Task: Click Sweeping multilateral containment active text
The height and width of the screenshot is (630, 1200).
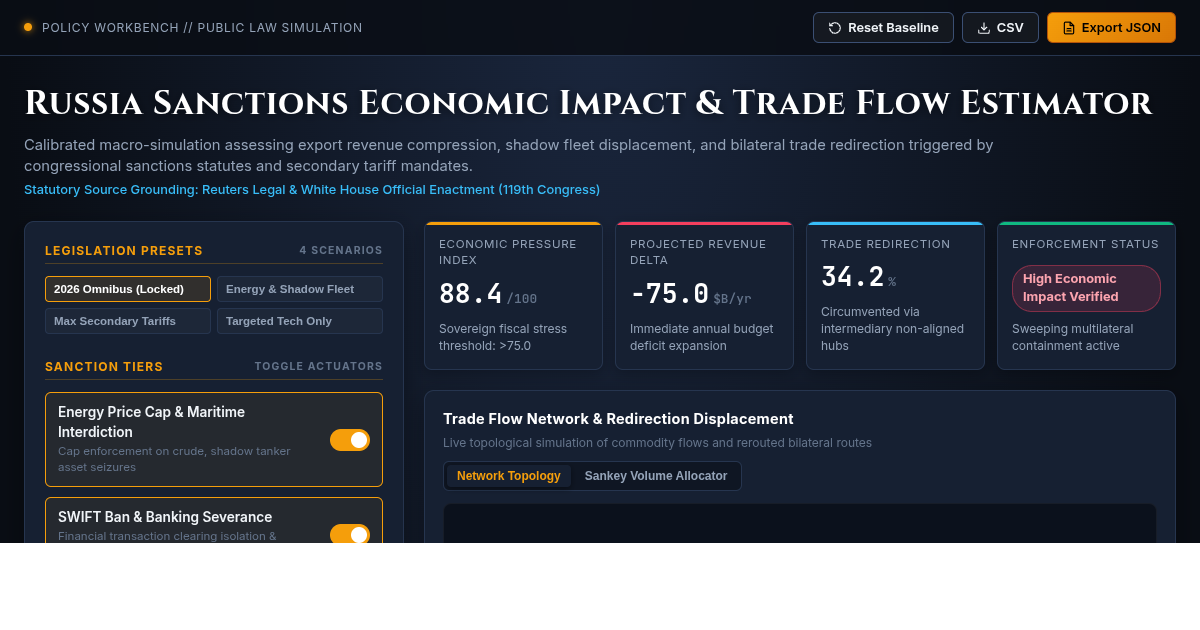Action: click(x=1072, y=337)
